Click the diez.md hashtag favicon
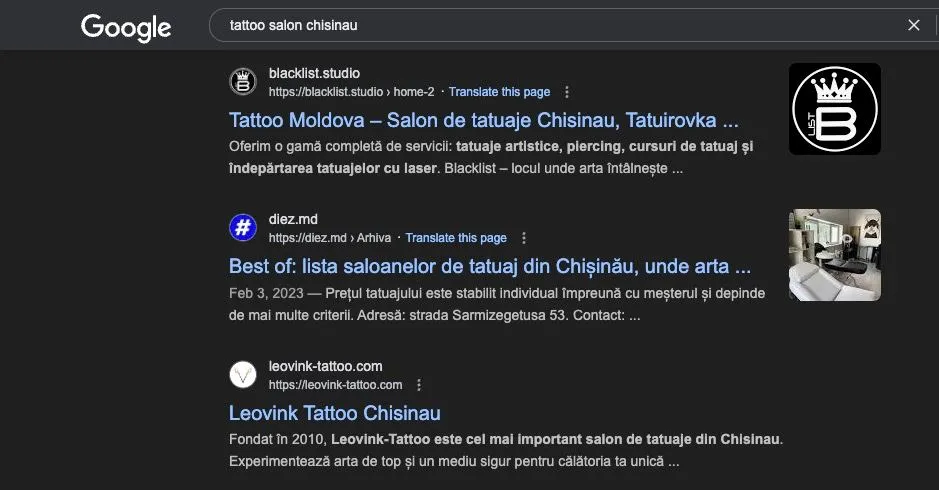 click(x=243, y=228)
